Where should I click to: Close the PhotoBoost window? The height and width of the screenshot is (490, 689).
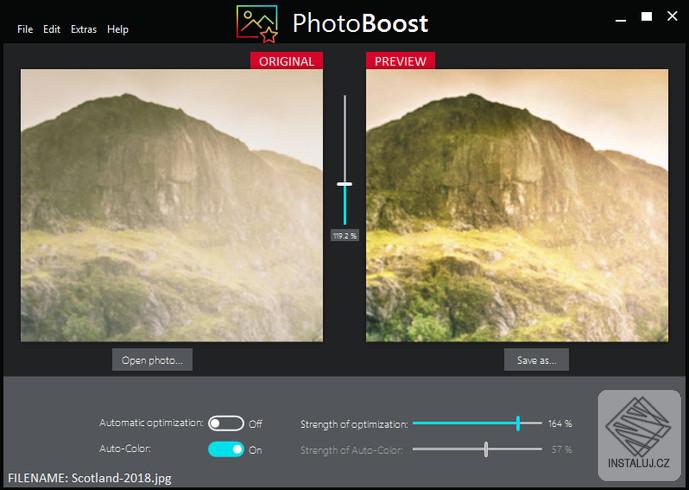(672, 16)
